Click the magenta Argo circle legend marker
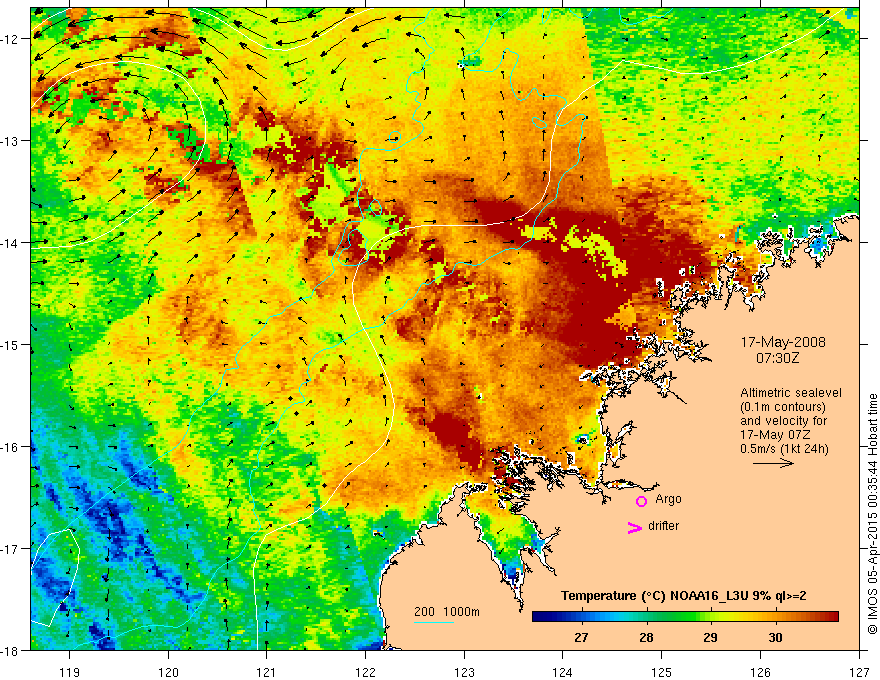This screenshot has width=880, height=680. point(641,501)
